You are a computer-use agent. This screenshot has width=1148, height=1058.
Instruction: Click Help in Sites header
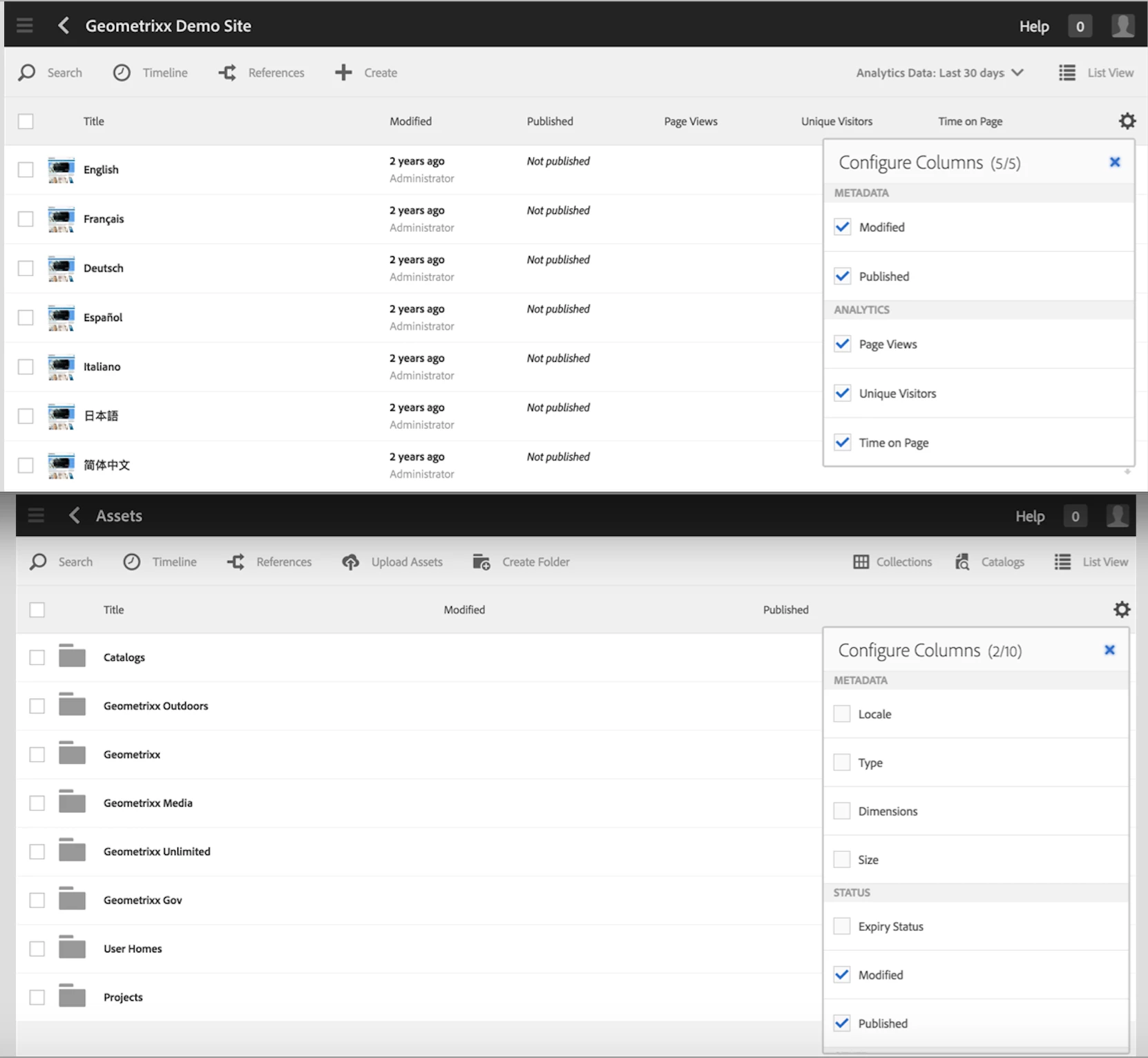click(1034, 26)
